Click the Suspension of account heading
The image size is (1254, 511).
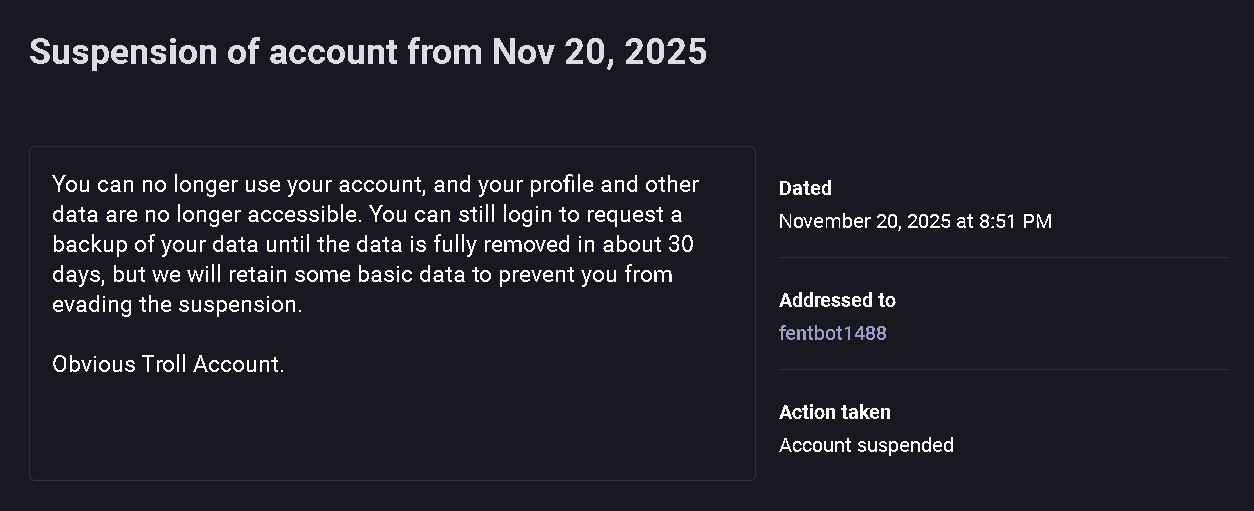click(367, 51)
